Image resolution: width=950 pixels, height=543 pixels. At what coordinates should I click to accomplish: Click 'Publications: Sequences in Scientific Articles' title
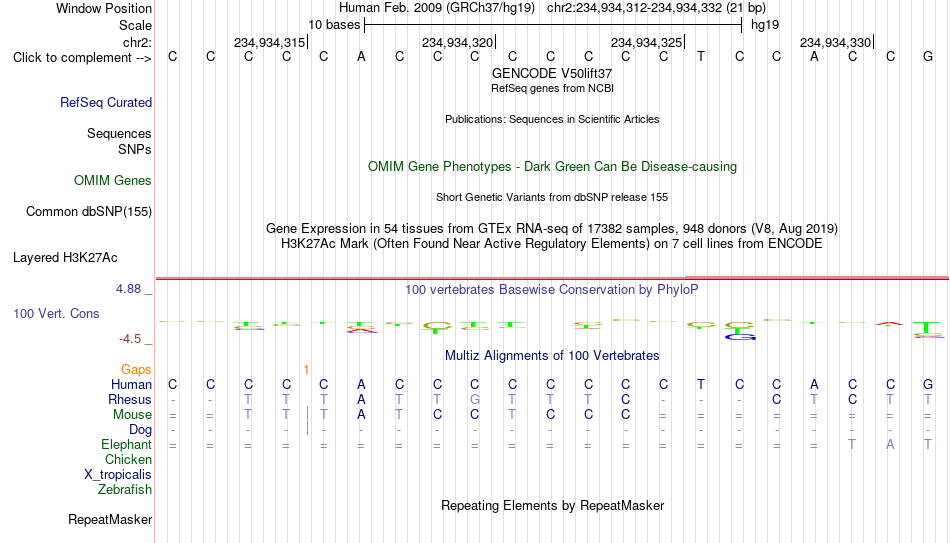pos(552,119)
